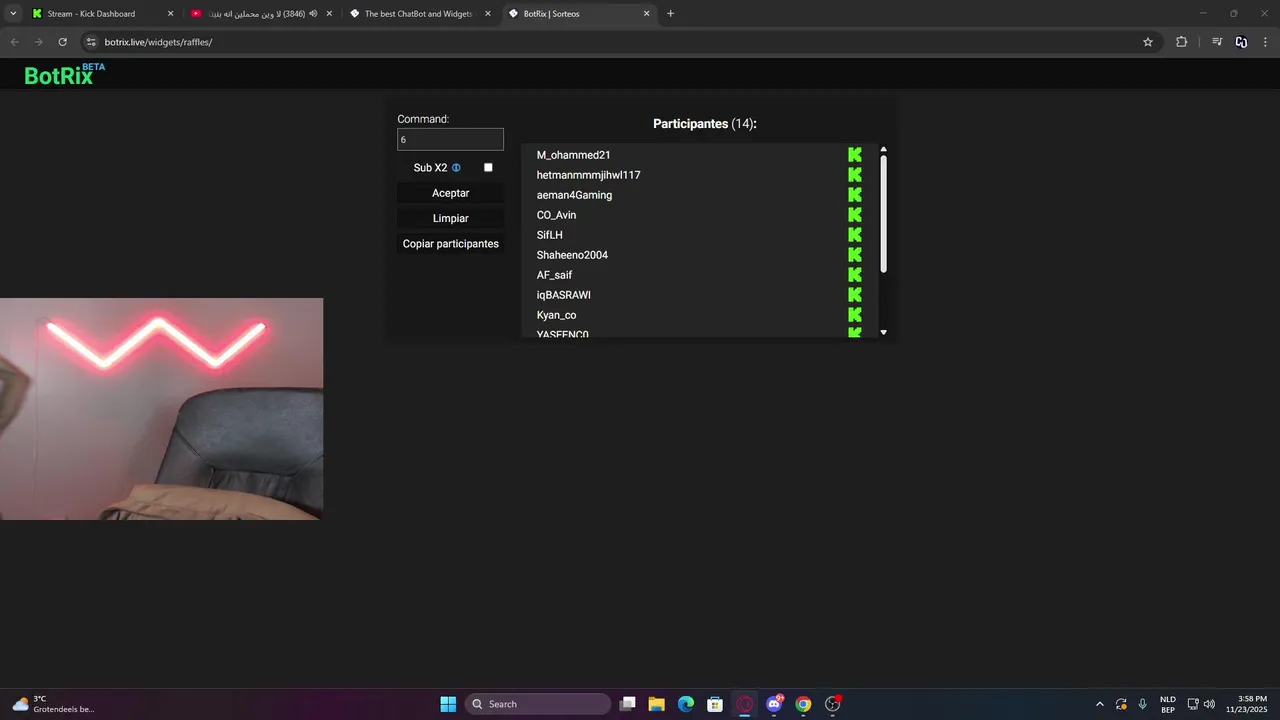Click the Sub X2 info icon
1280x720 pixels.
[x=456, y=168]
